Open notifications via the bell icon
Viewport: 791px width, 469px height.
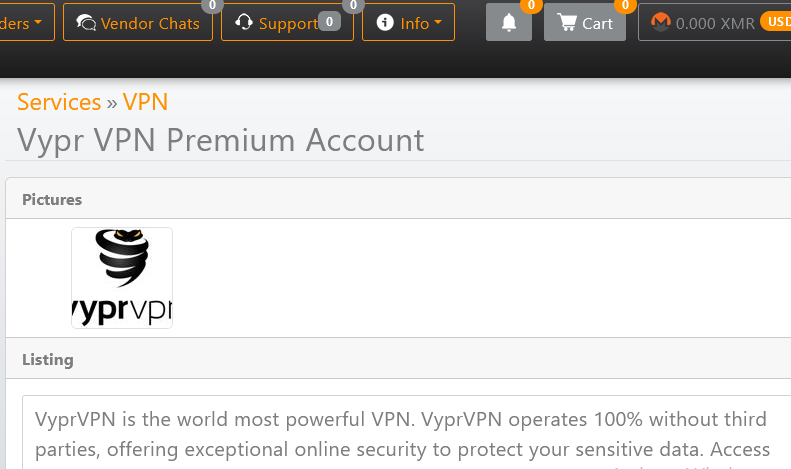509,23
